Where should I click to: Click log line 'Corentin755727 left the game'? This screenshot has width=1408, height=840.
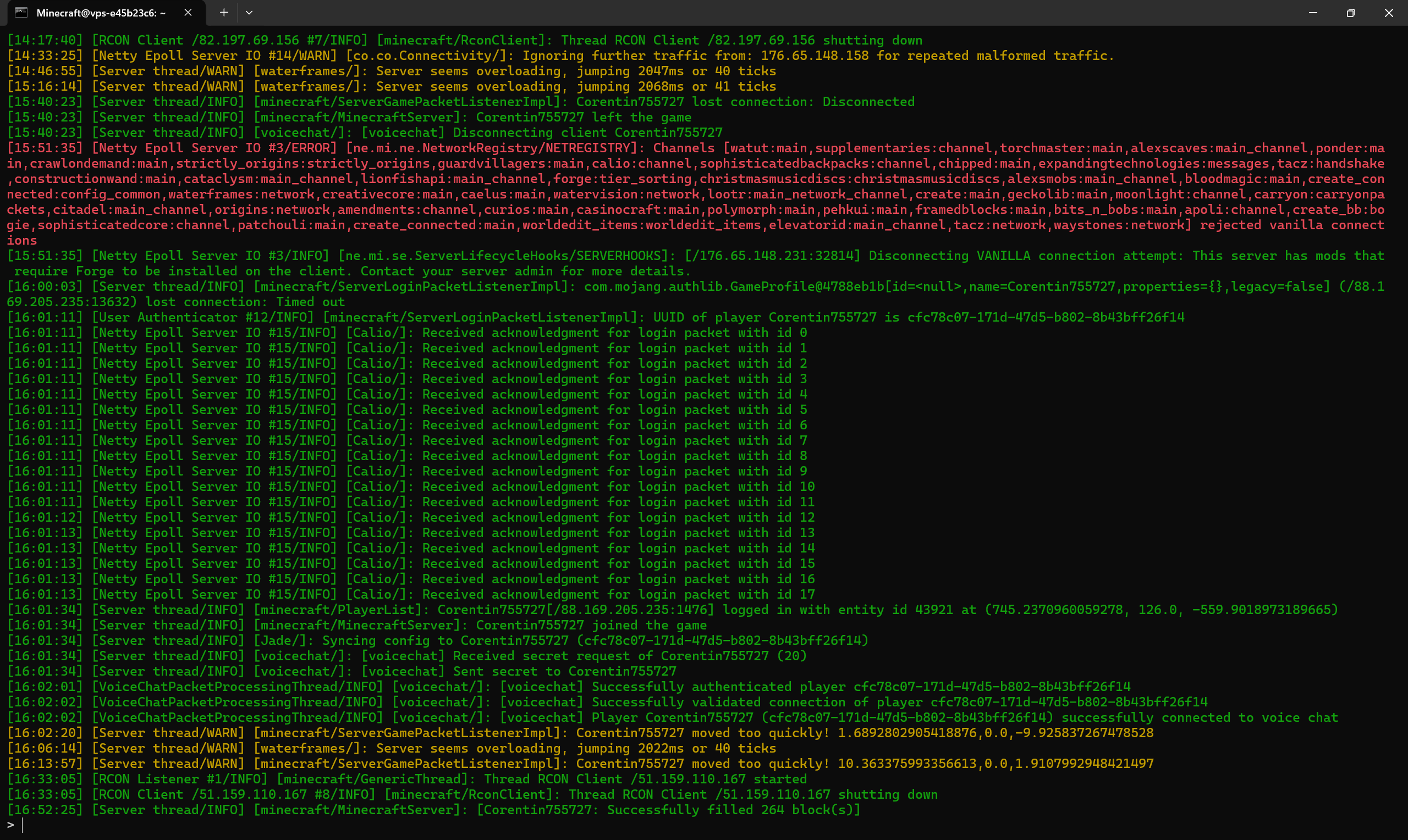coord(349,117)
